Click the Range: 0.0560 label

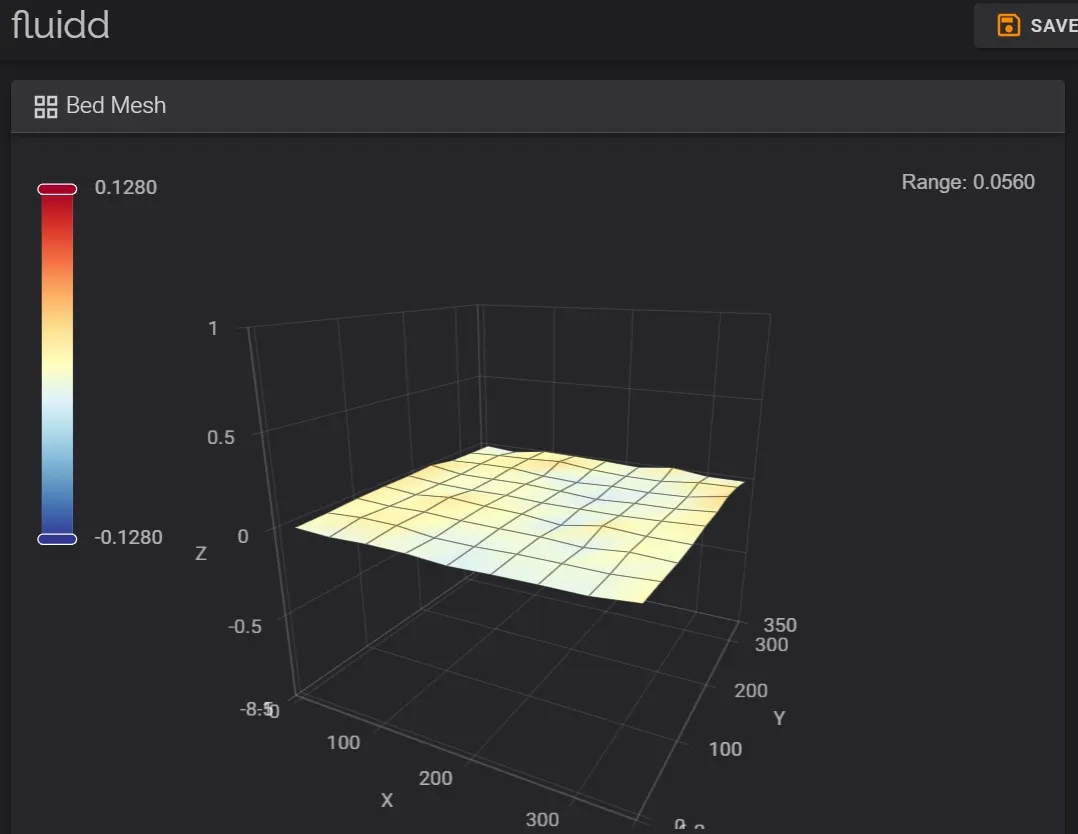click(968, 182)
